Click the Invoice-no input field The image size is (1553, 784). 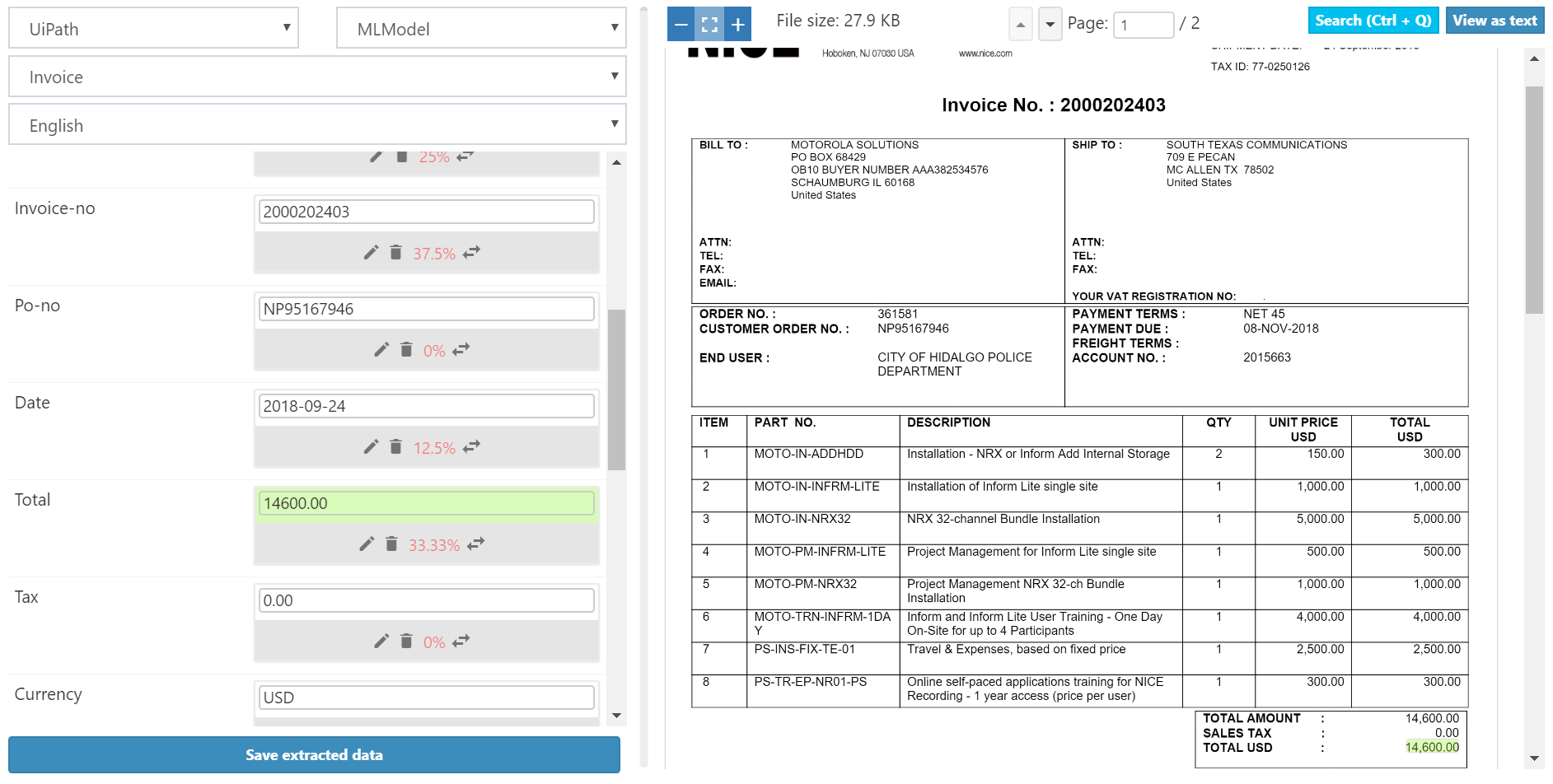click(x=427, y=212)
